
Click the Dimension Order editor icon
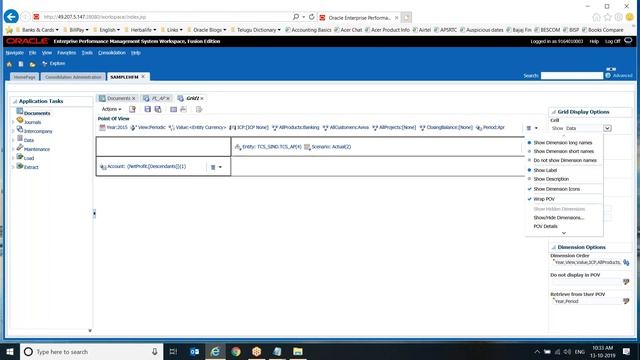pos(626,262)
